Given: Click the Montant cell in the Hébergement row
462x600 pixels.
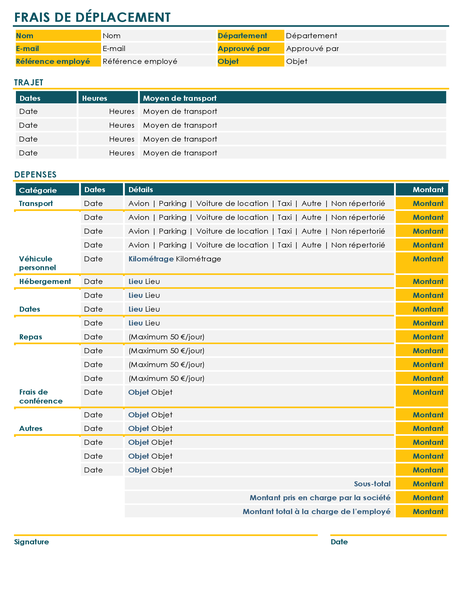Looking at the screenshot, I should click(x=421, y=281).
